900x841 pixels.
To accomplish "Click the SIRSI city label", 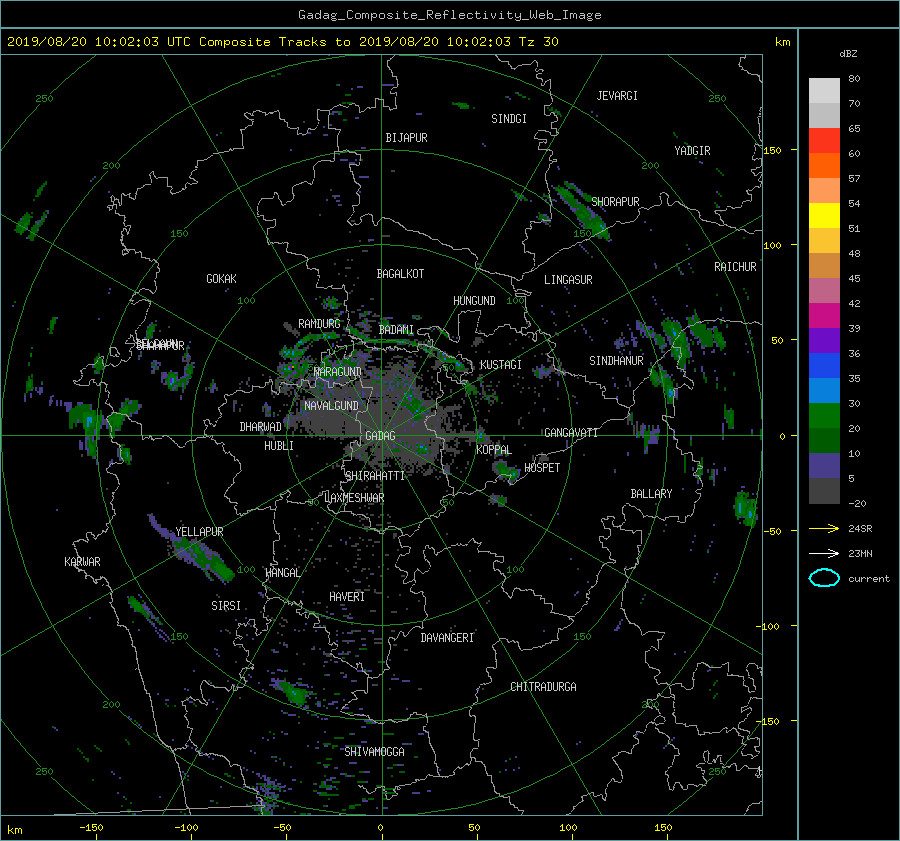I will tap(226, 606).
